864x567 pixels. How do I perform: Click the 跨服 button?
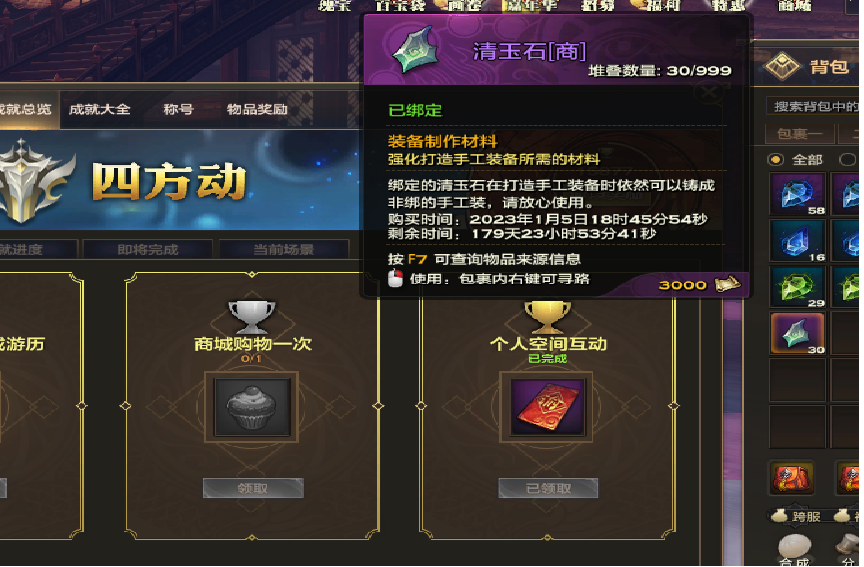pos(798,516)
